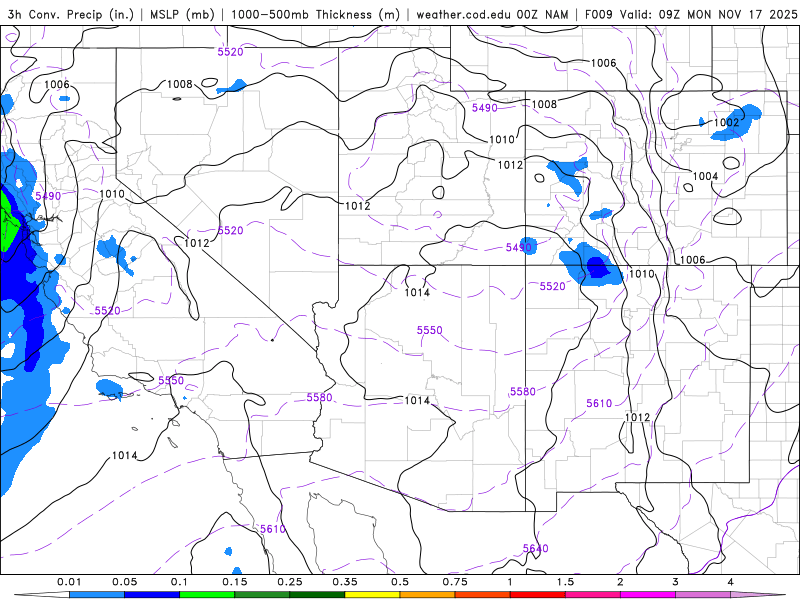Click the '0.01' legend value
The height and width of the screenshot is (600, 800).
click(69, 582)
